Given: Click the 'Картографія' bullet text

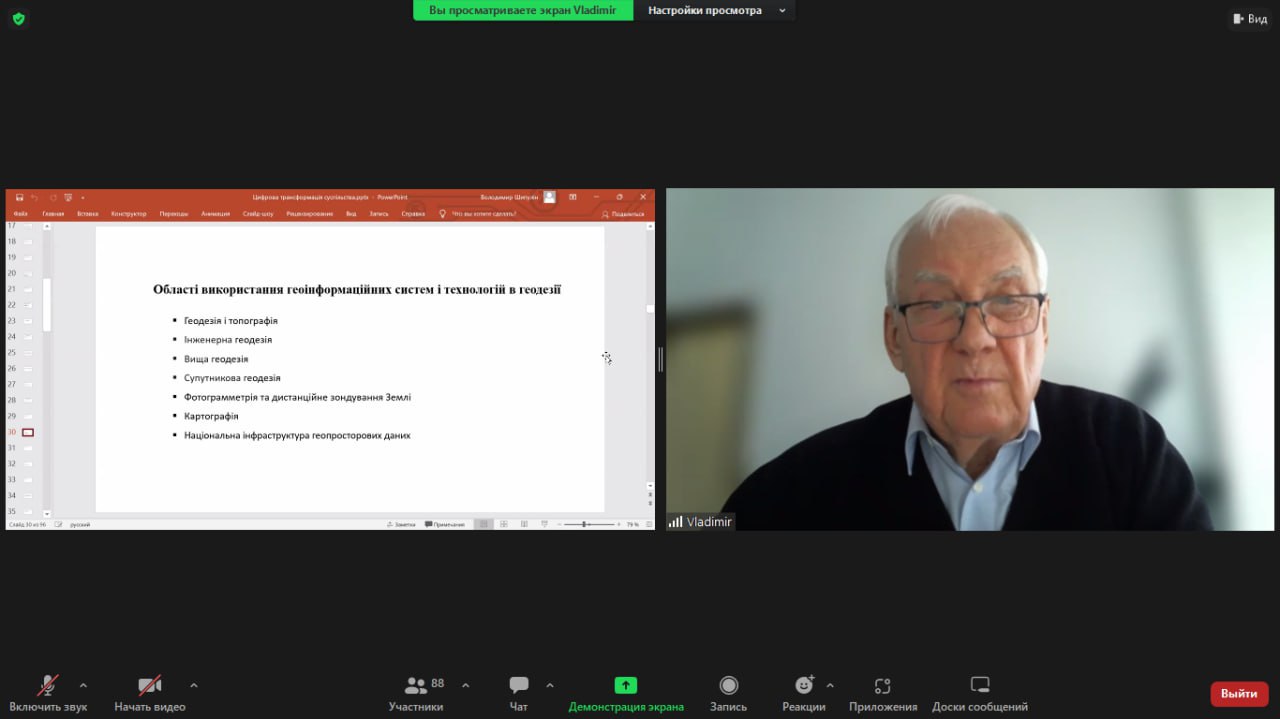Looking at the screenshot, I should tap(211, 416).
